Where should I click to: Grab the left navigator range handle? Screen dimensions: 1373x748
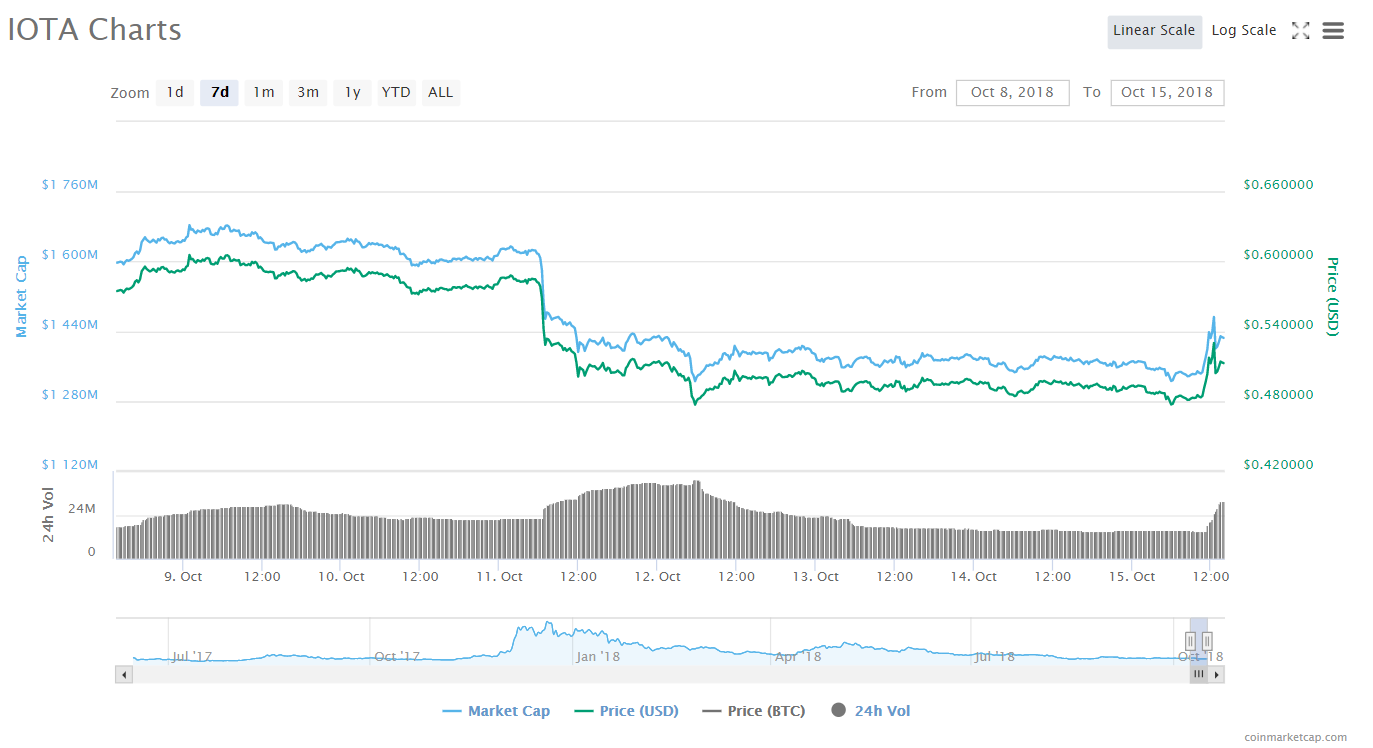click(x=1190, y=640)
